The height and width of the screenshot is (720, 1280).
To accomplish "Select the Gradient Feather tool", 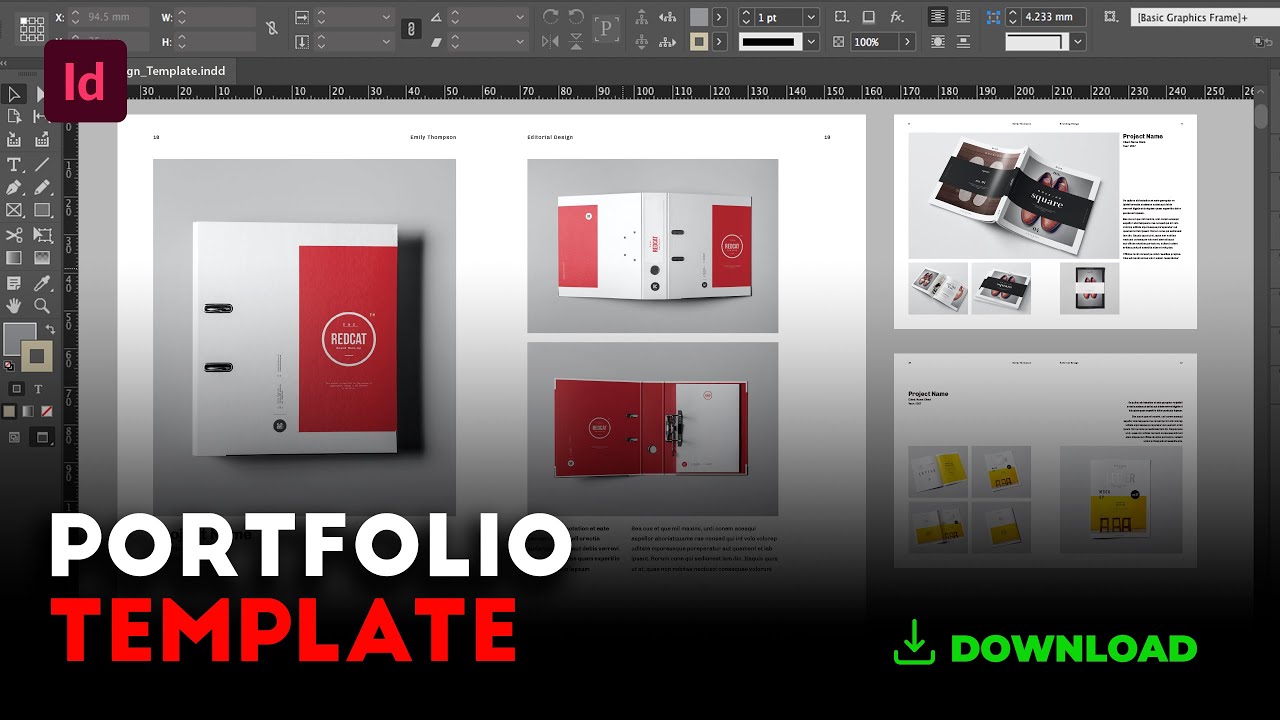I will 42,258.
